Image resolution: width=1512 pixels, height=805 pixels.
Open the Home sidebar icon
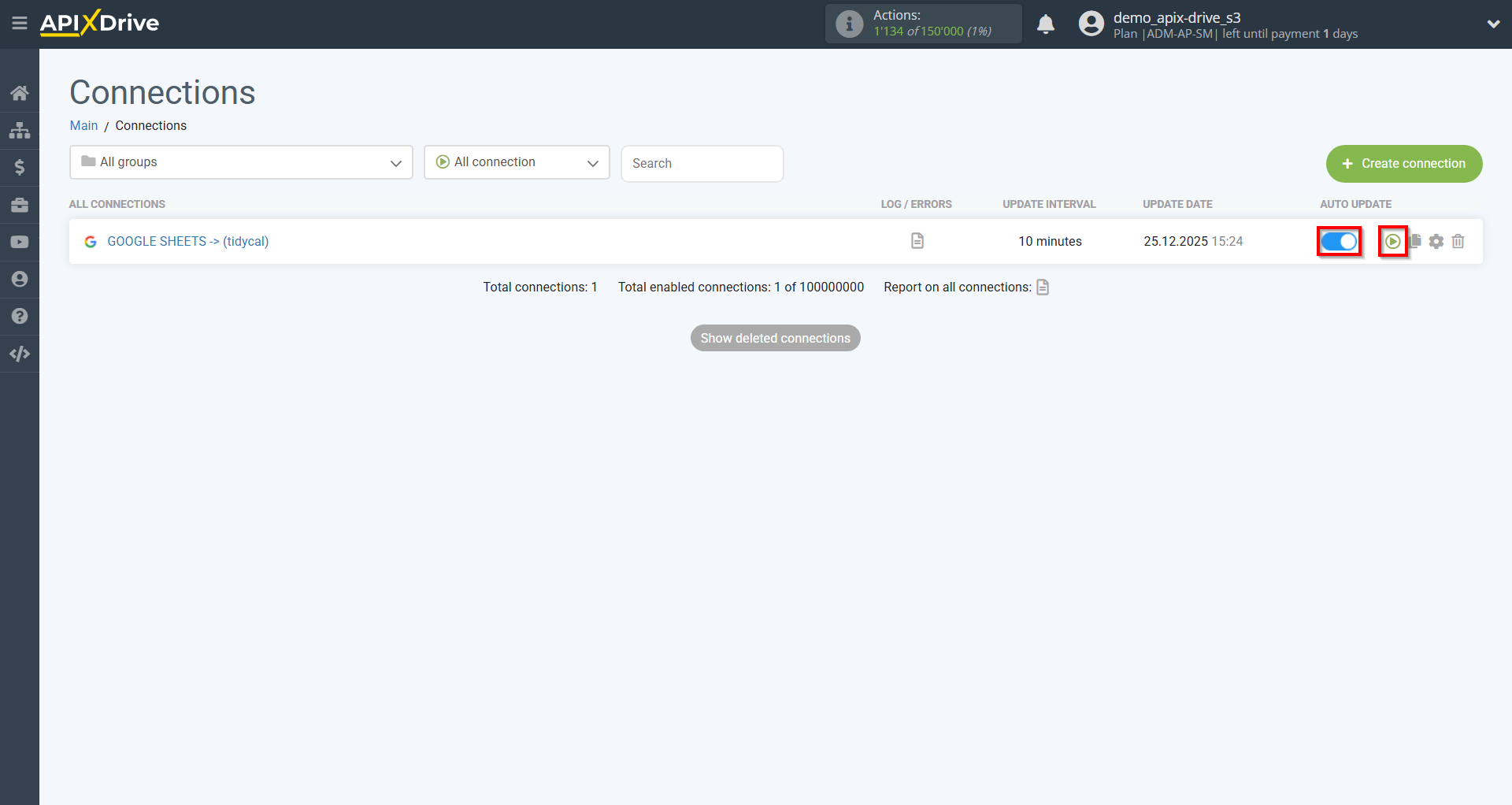20,93
